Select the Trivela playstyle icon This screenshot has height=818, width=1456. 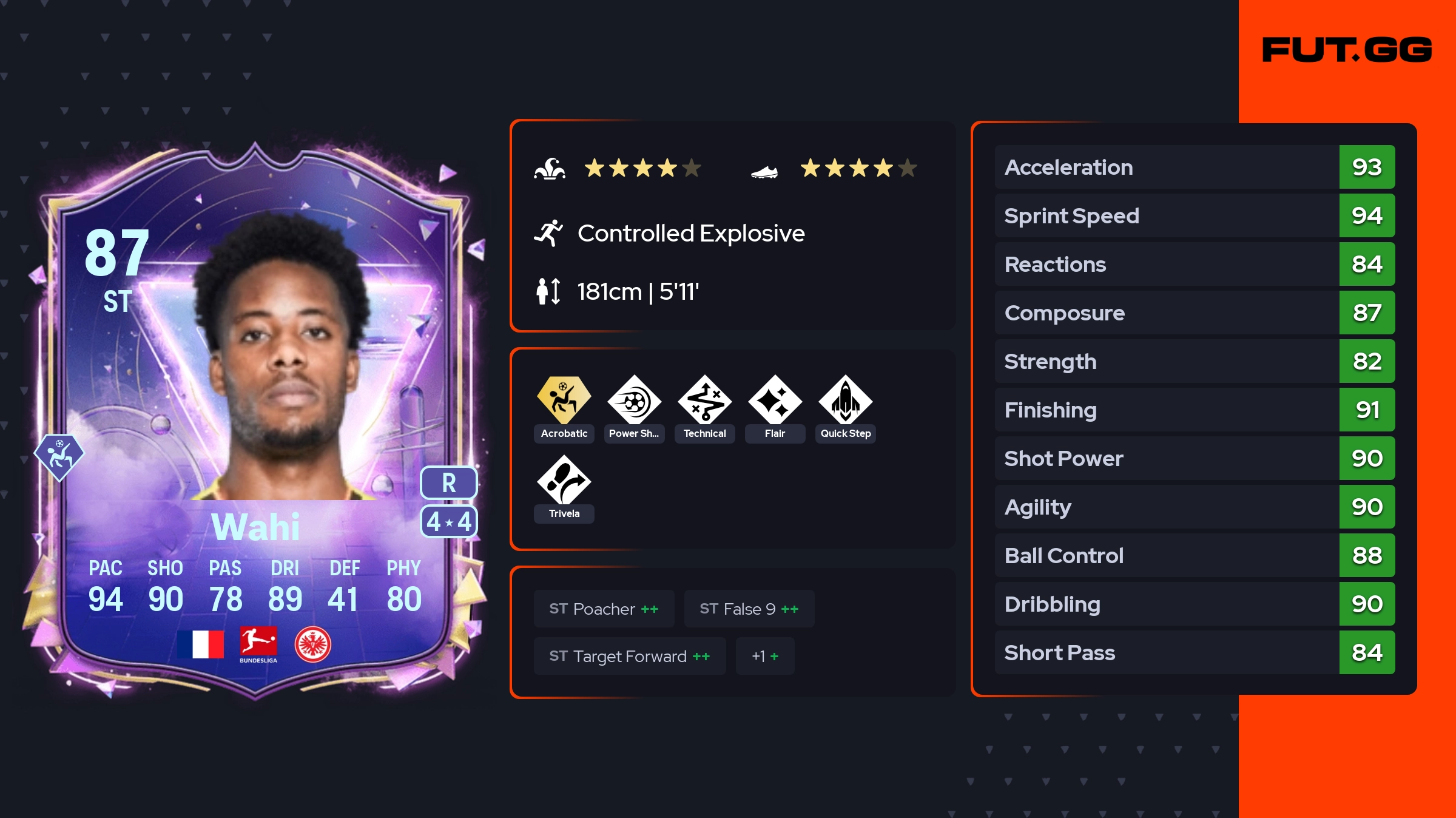564,481
